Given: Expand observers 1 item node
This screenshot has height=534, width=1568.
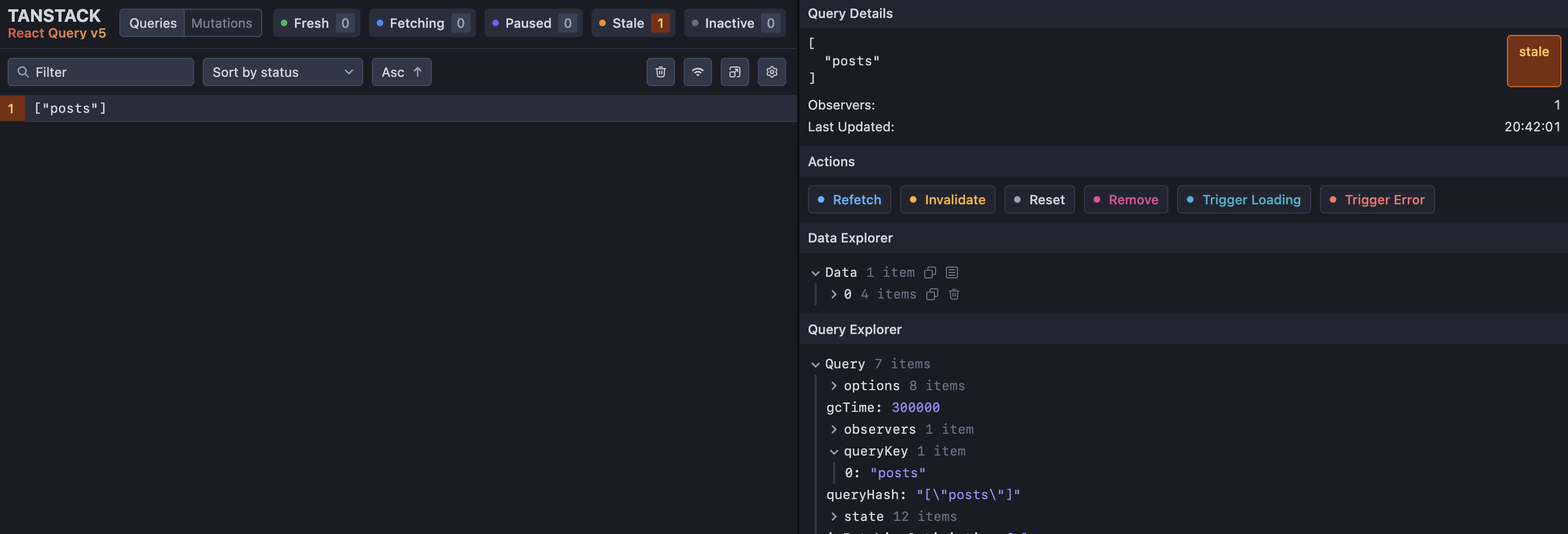Looking at the screenshot, I should 834,429.
